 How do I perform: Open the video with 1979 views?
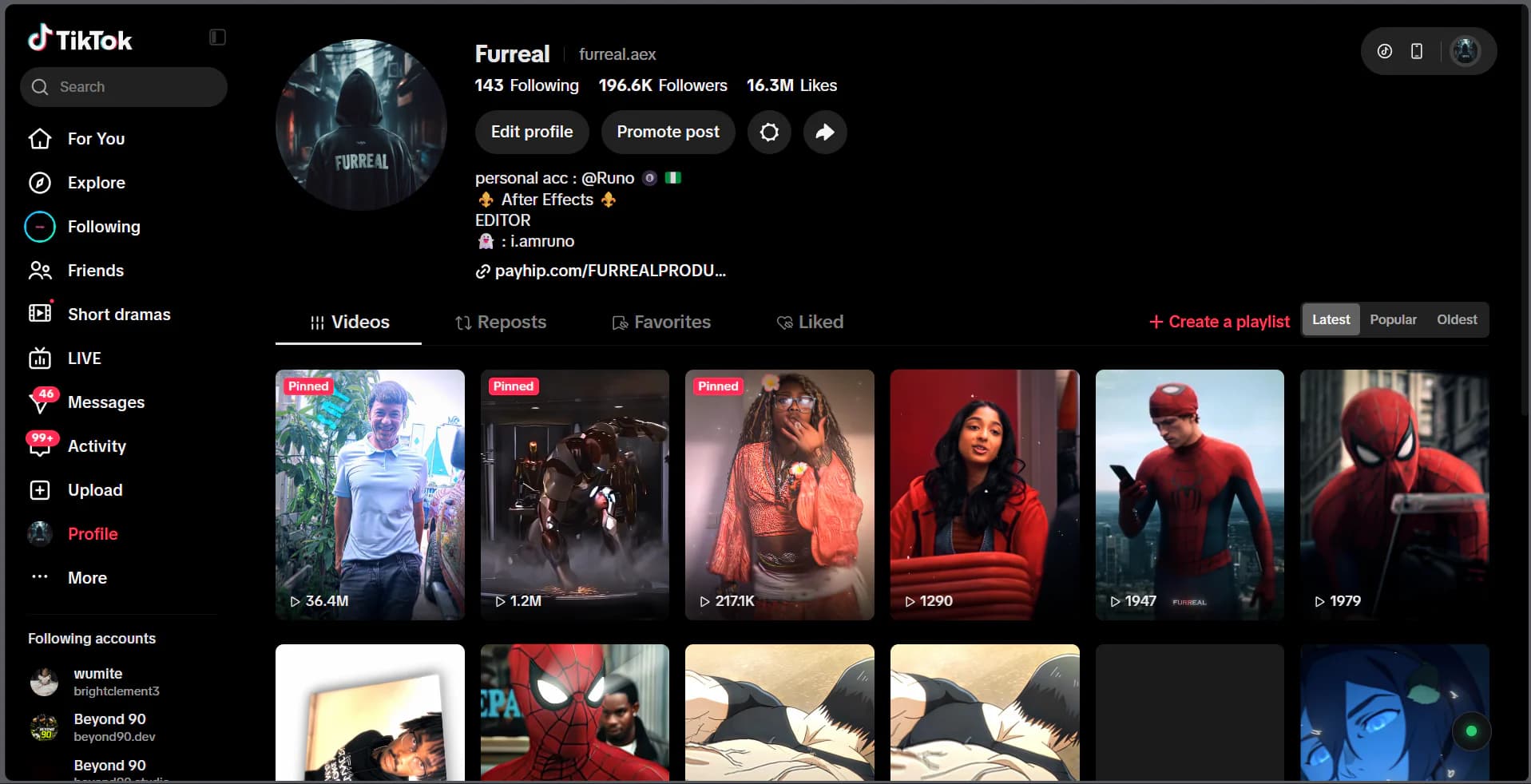click(x=1394, y=495)
